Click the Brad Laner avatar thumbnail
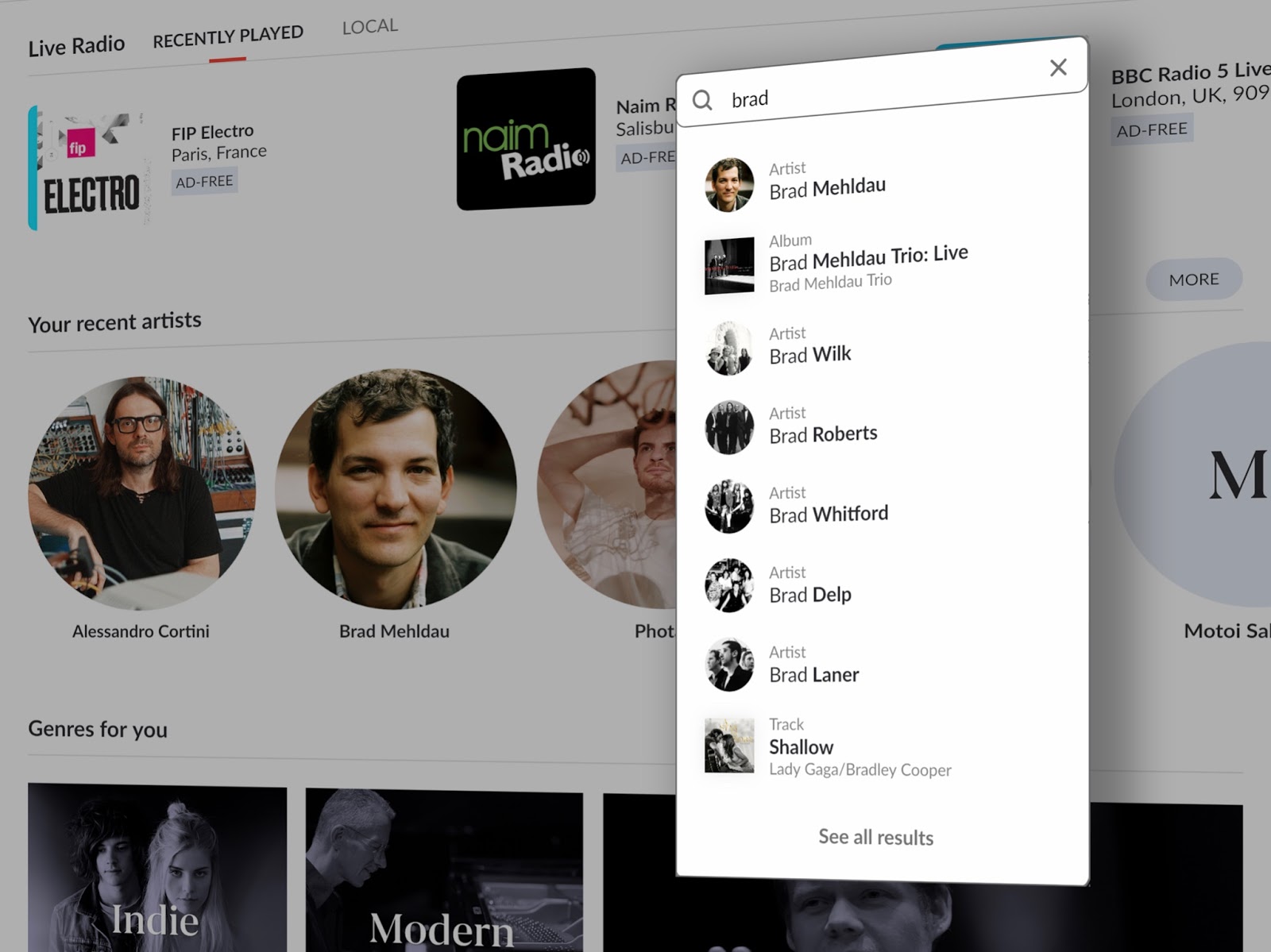Screen dimensions: 1271x952 click(729, 665)
